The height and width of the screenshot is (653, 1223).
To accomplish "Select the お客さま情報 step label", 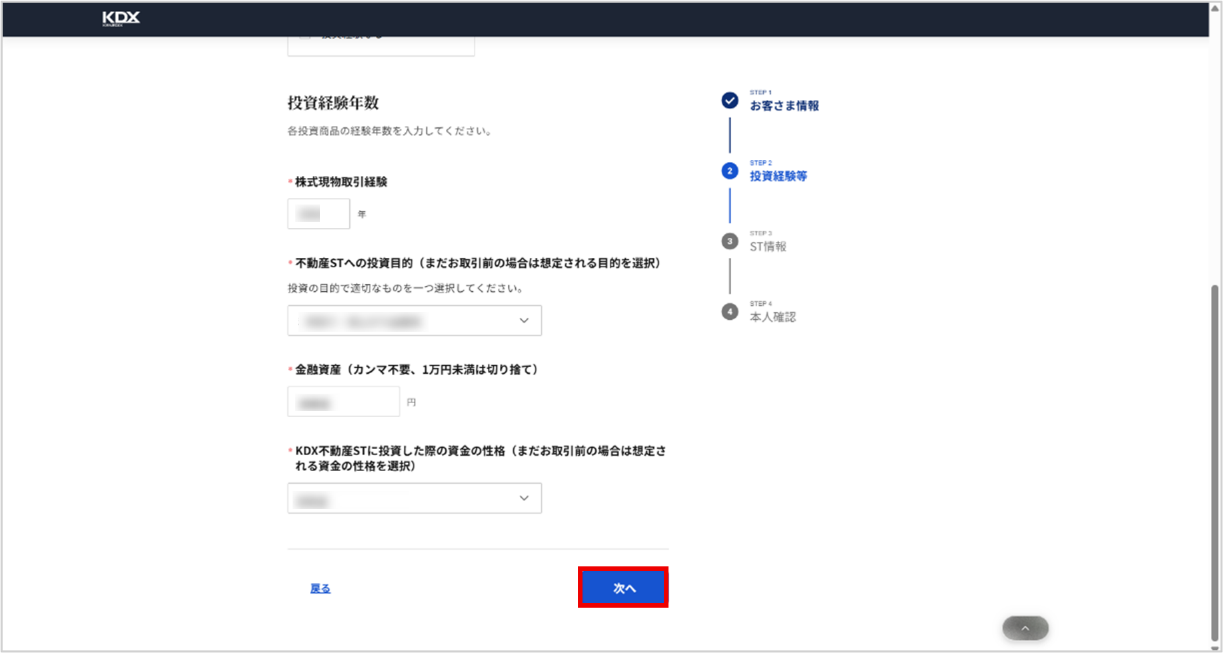I will pyautogui.click(x=784, y=106).
